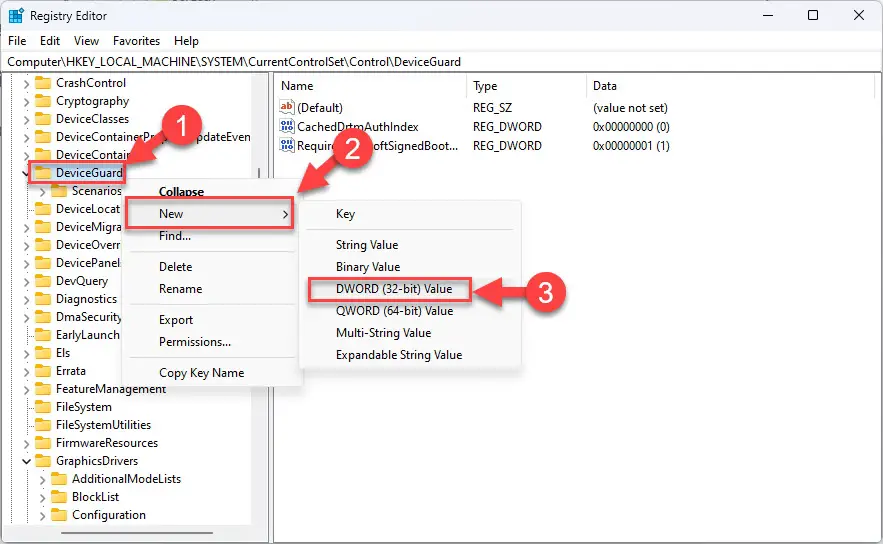Open the New submenu
Image resolution: width=883 pixels, height=544 pixels.
[x=209, y=213]
